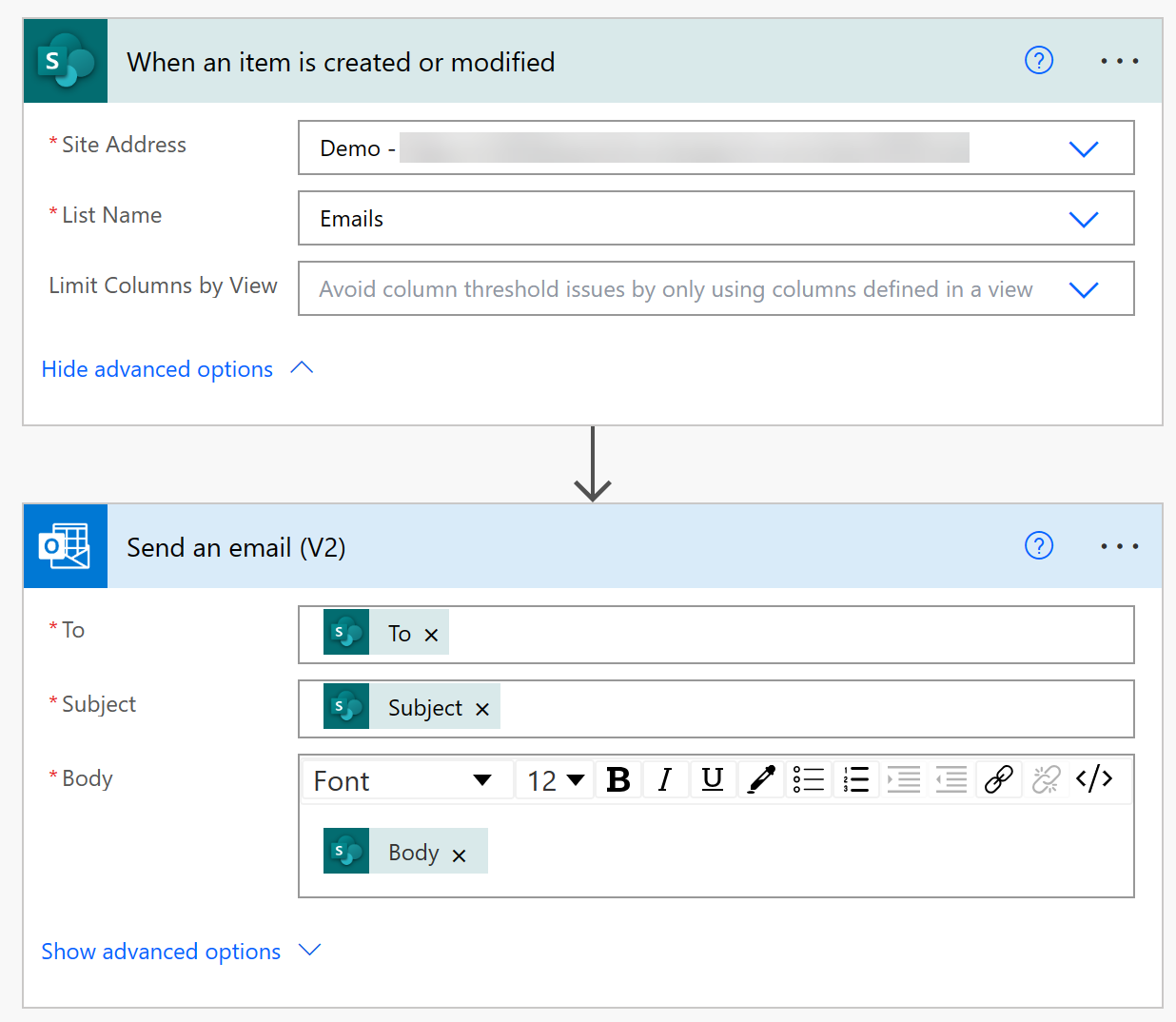Viewport: 1176px width, 1022px height.
Task: Open the font size 12 dropdown
Action: click(x=554, y=779)
